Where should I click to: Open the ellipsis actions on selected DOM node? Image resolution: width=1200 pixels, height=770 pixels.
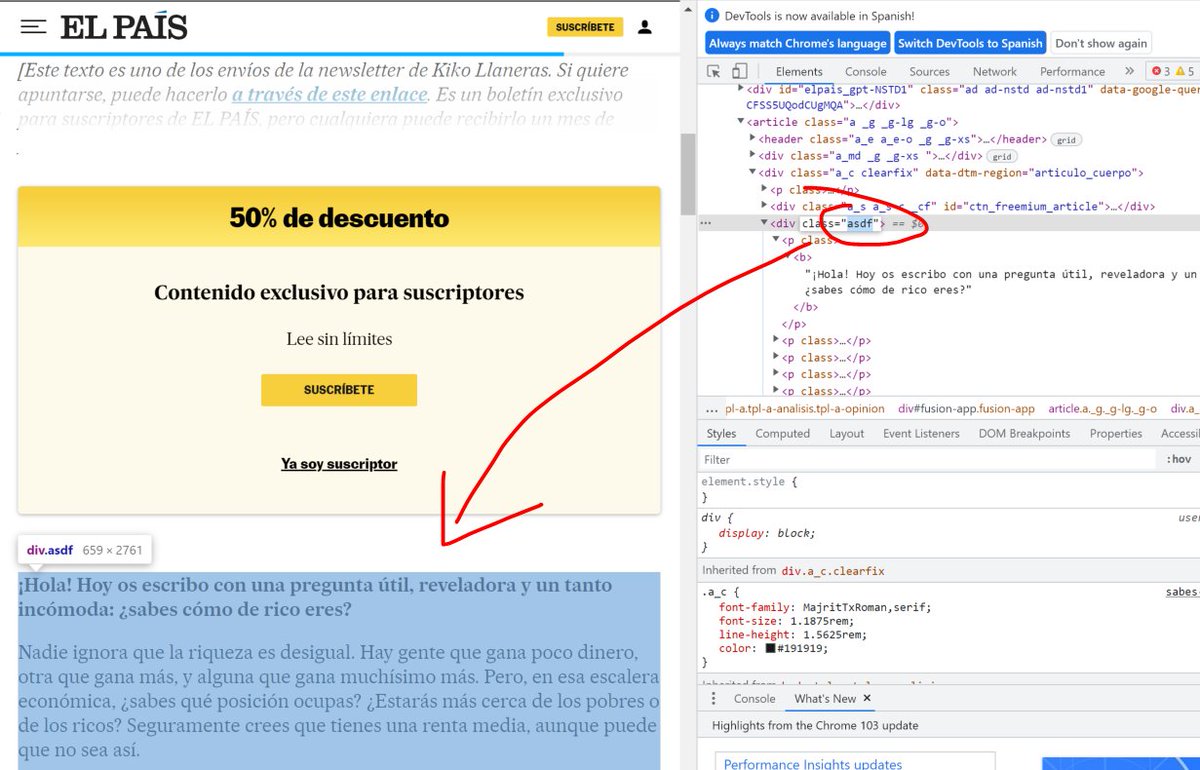coord(706,223)
